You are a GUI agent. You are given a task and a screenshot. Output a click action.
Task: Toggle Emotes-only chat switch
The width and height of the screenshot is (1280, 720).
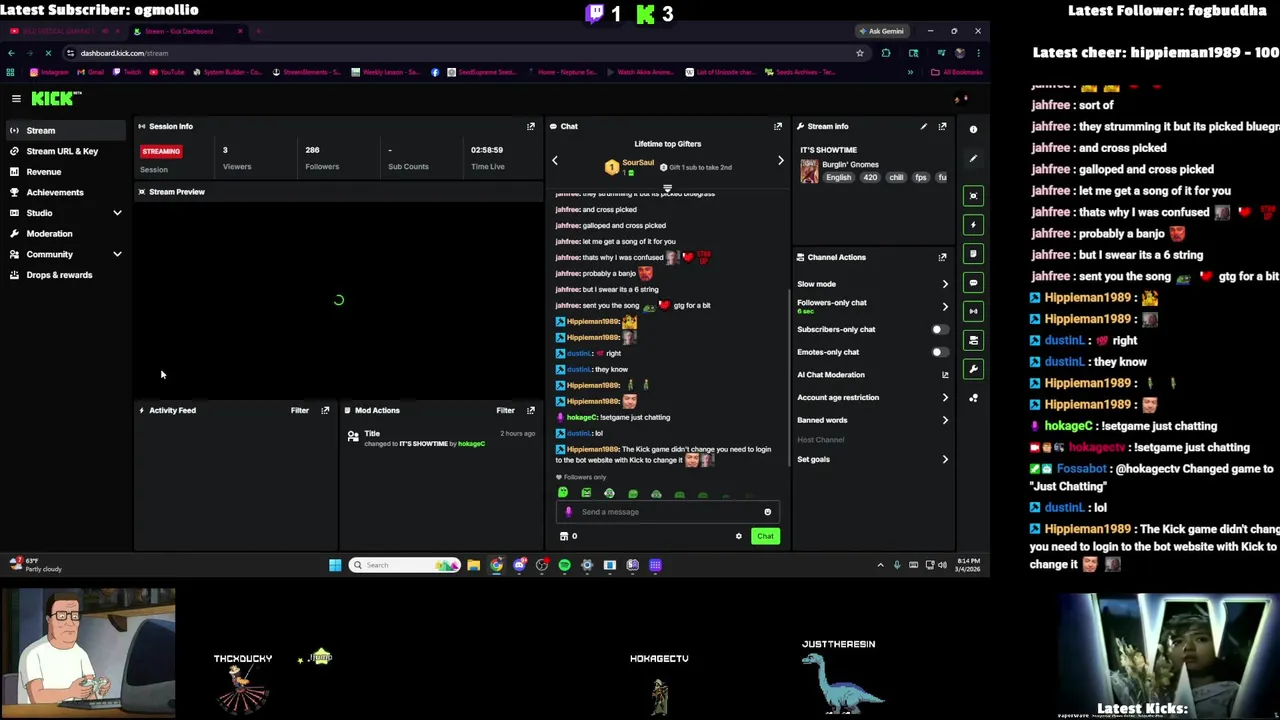pos(938,352)
